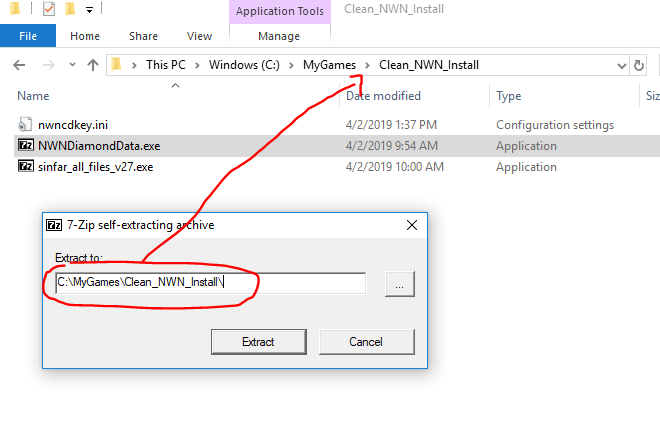The width and height of the screenshot is (660, 433).
Task: Click the nwncdkey.ini file icon
Action: click(25, 125)
